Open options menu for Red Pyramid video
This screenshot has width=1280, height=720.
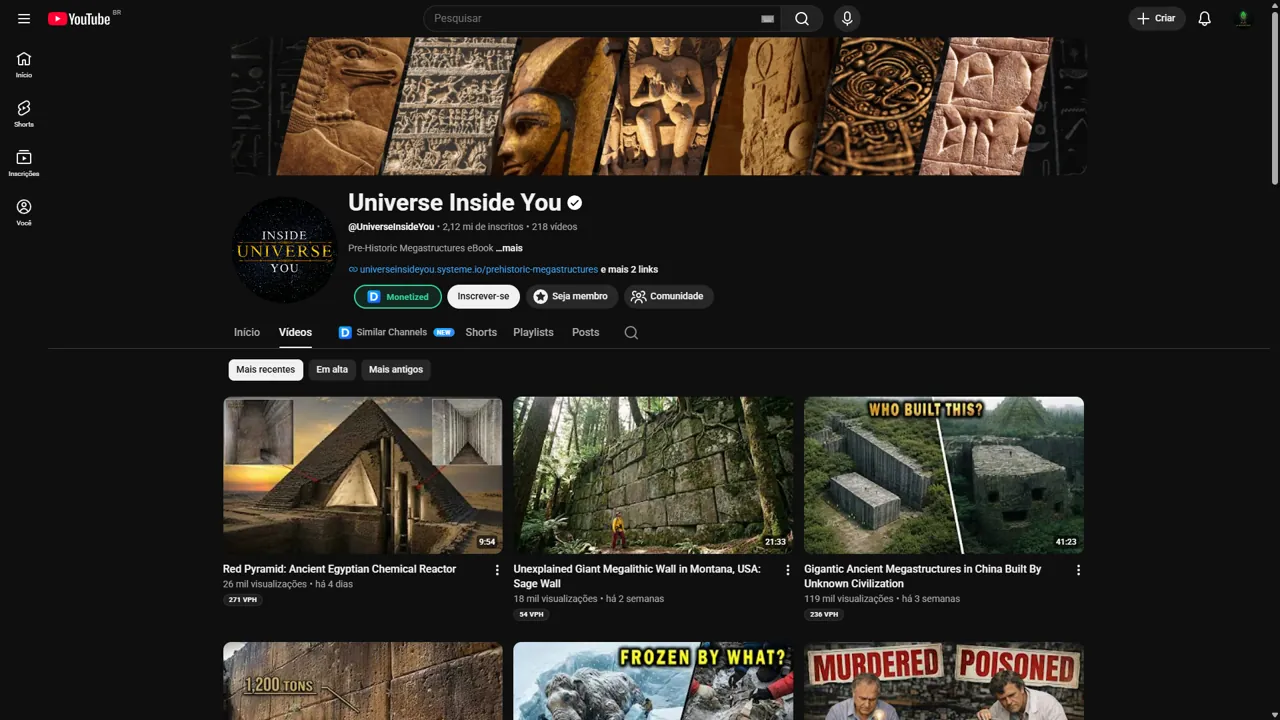(x=497, y=570)
